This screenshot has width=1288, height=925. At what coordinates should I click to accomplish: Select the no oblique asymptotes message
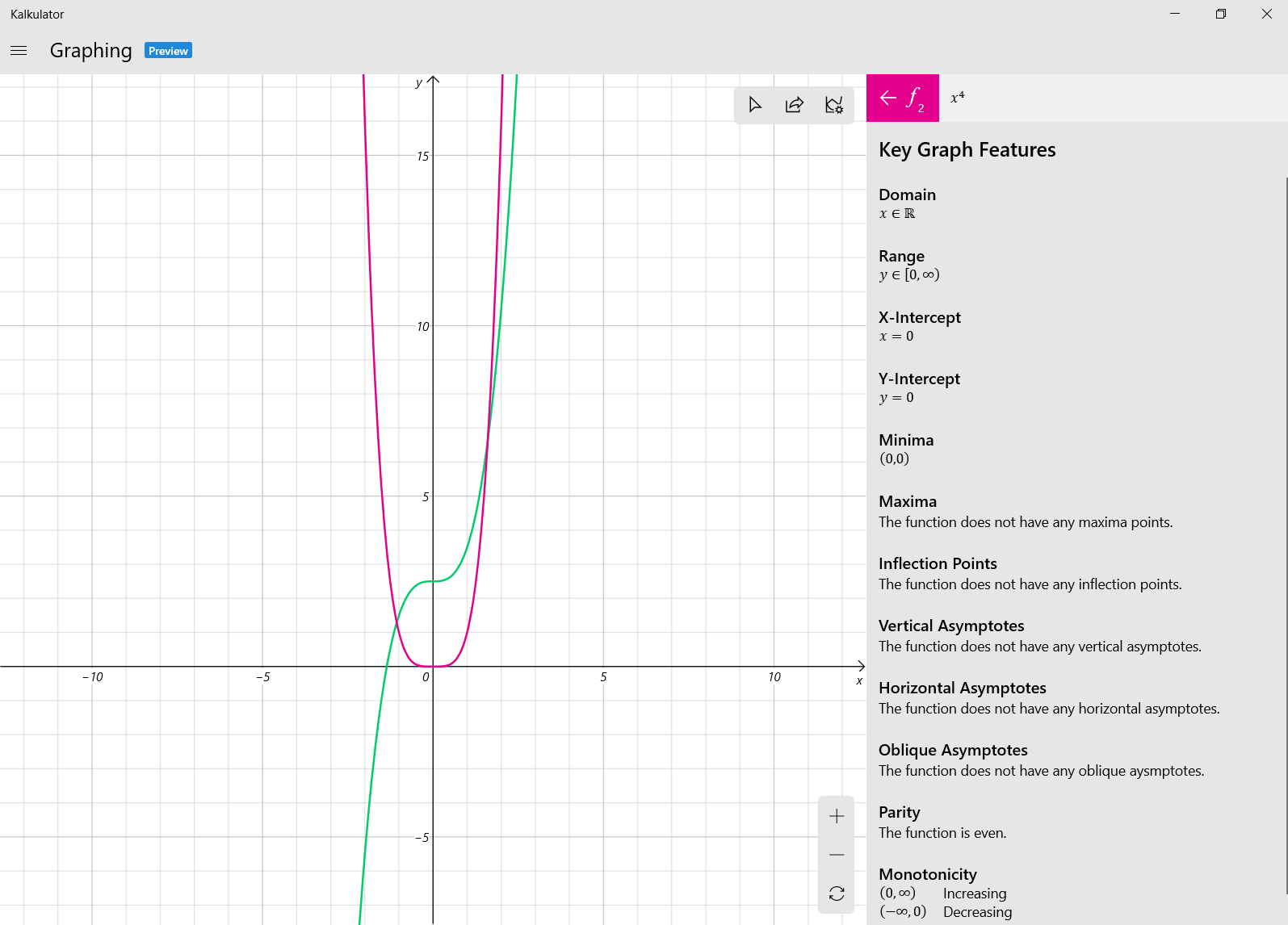(x=1041, y=771)
